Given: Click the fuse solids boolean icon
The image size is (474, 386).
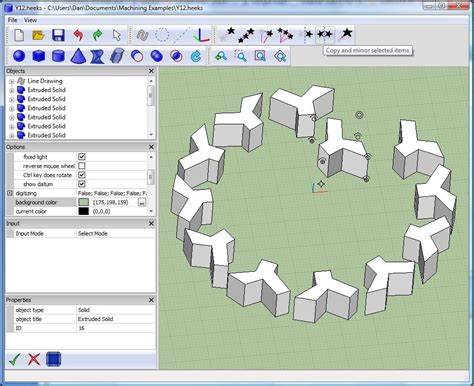Looking at the screenshot, I should pyautogui.click(x=156, y=56).
